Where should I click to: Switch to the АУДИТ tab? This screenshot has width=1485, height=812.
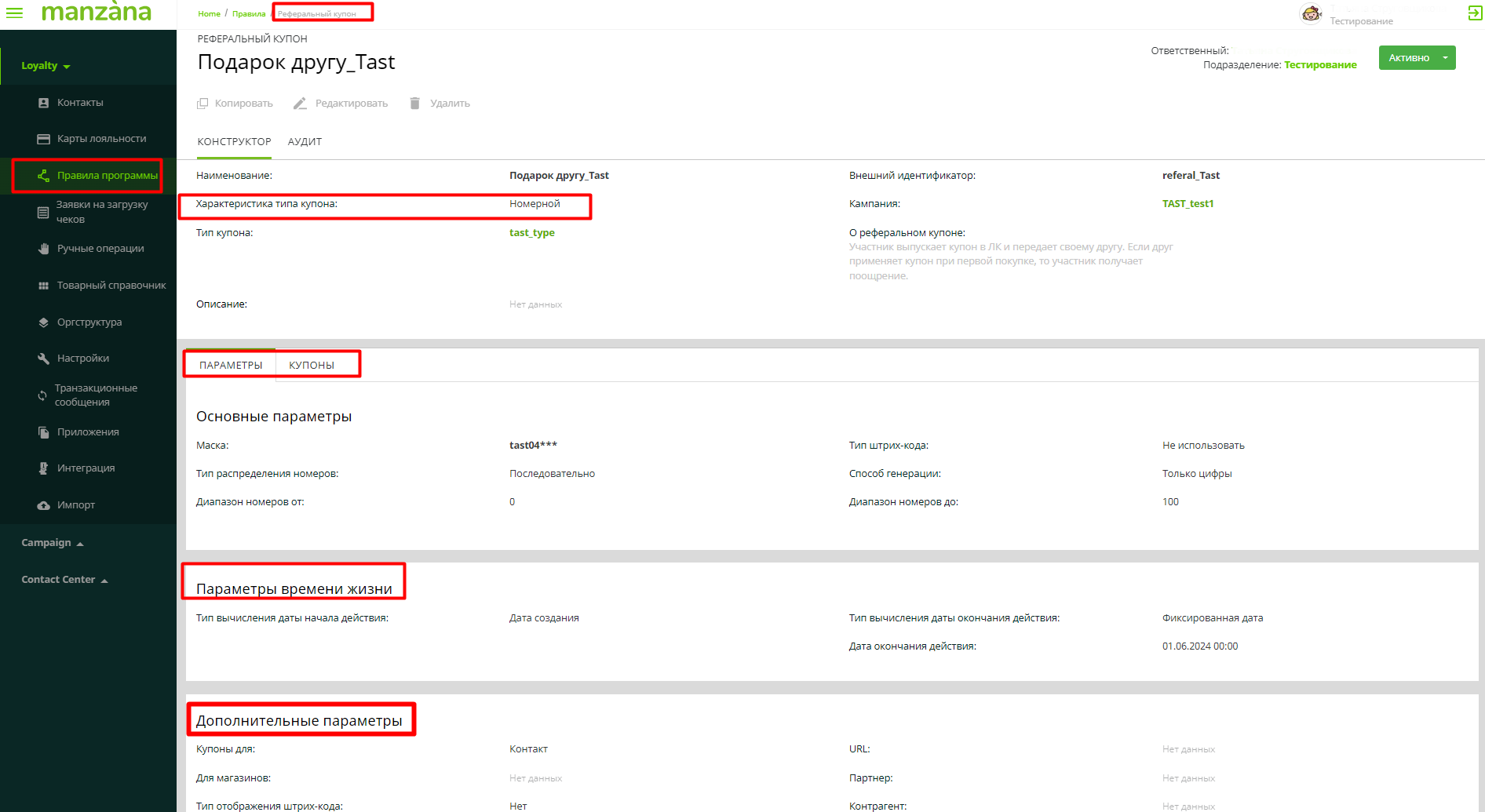click(305, 142)
